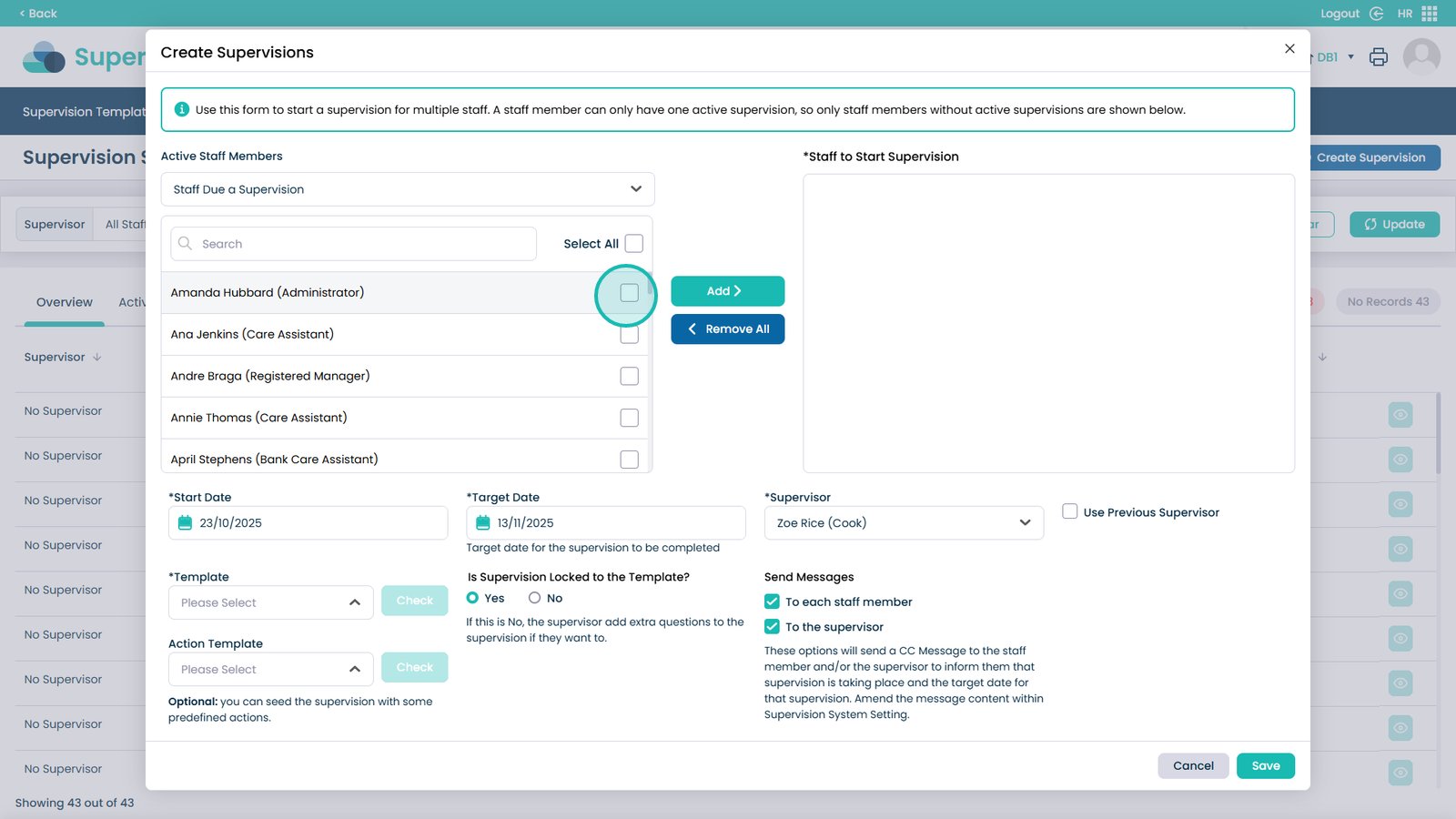Image resolution: width=1456 pixels, height=819 pixels.
Task: Close the Create Supervisions dialog
Action: coord(1289,49)
